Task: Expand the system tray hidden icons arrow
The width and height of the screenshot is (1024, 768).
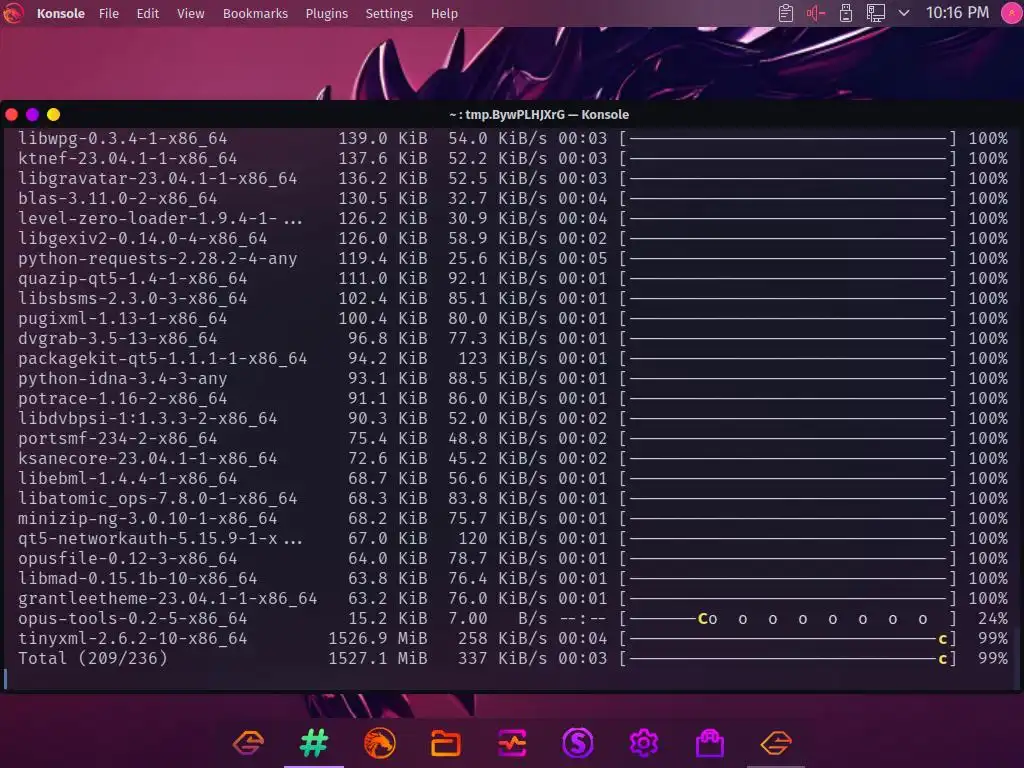Action: (x=904, y=13)
